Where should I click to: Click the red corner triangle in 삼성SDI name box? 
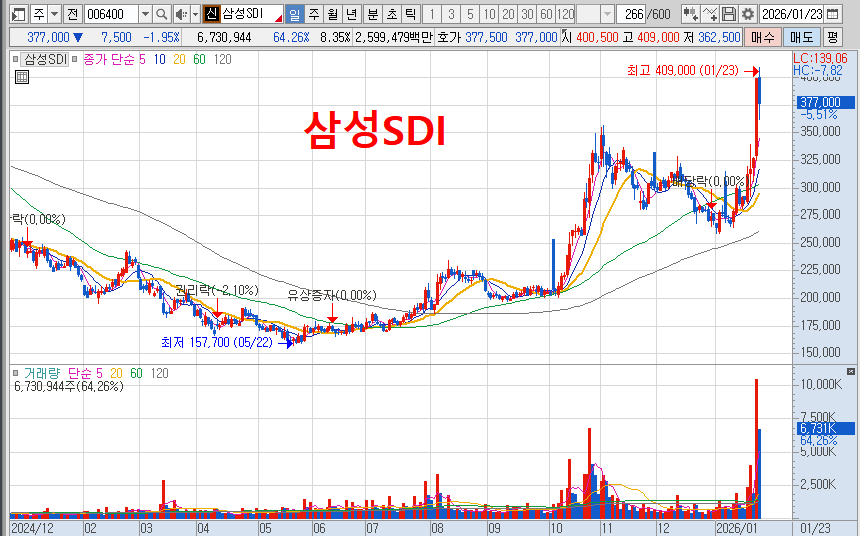[279, 19]
